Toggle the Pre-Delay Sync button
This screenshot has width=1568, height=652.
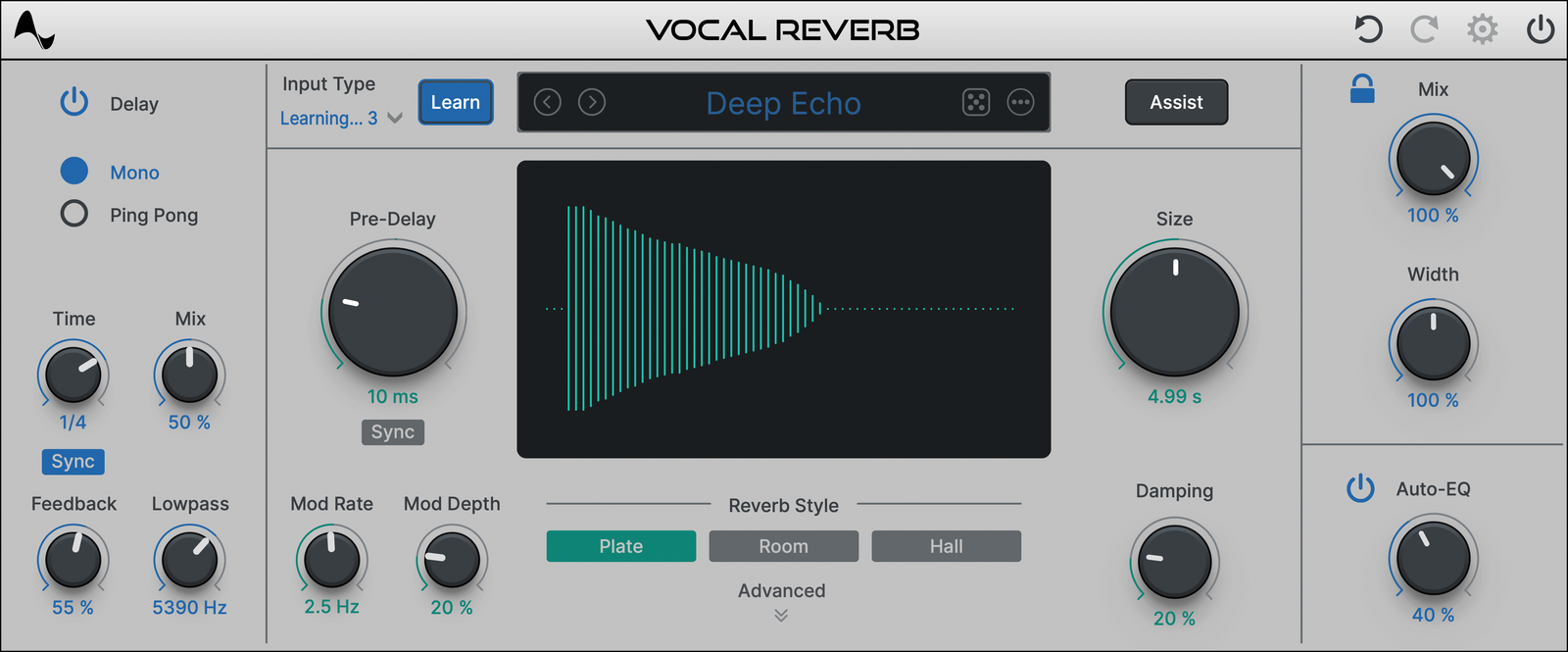tap(393, 432)
